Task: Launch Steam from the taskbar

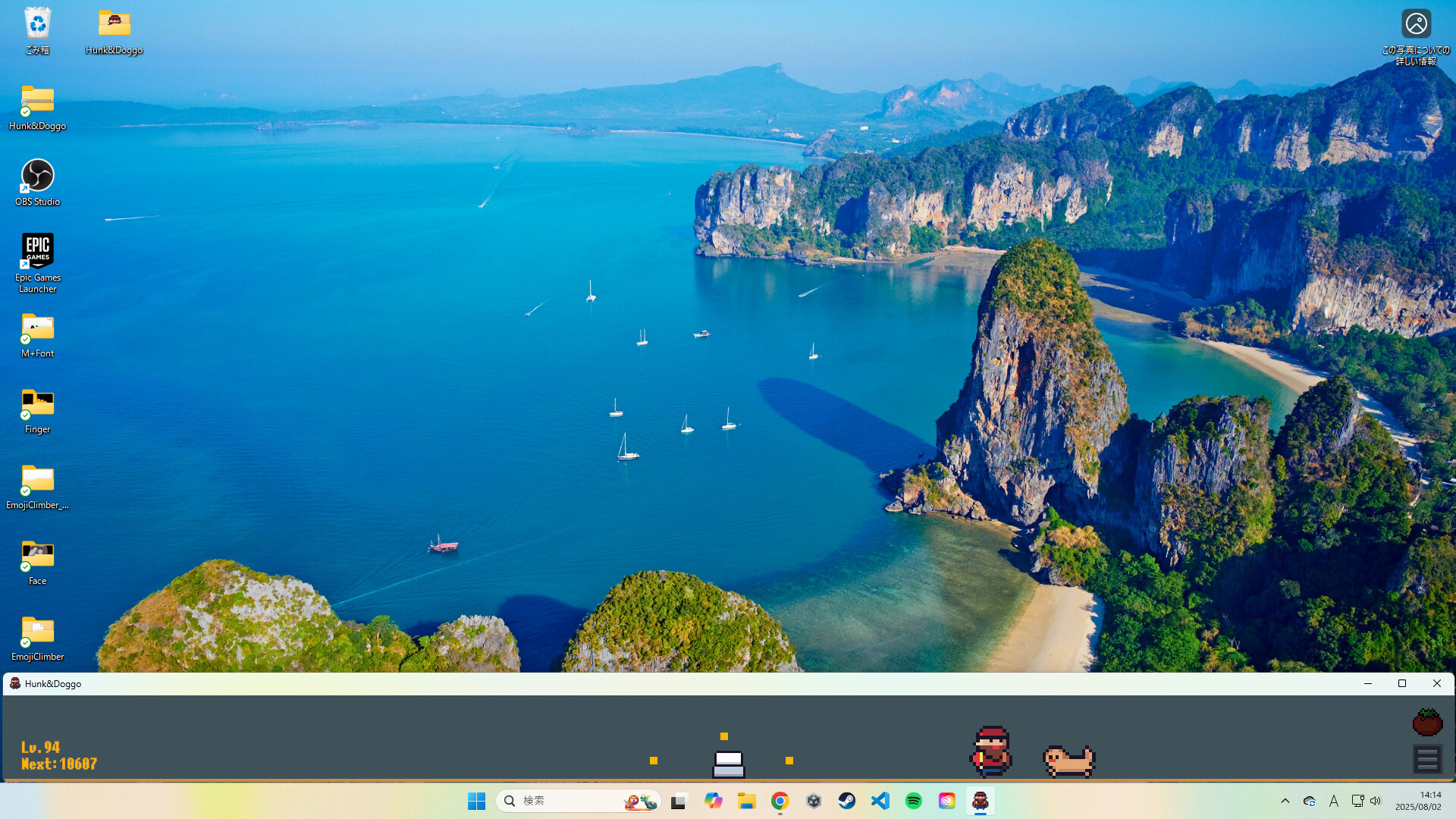Action: [847, 800]
